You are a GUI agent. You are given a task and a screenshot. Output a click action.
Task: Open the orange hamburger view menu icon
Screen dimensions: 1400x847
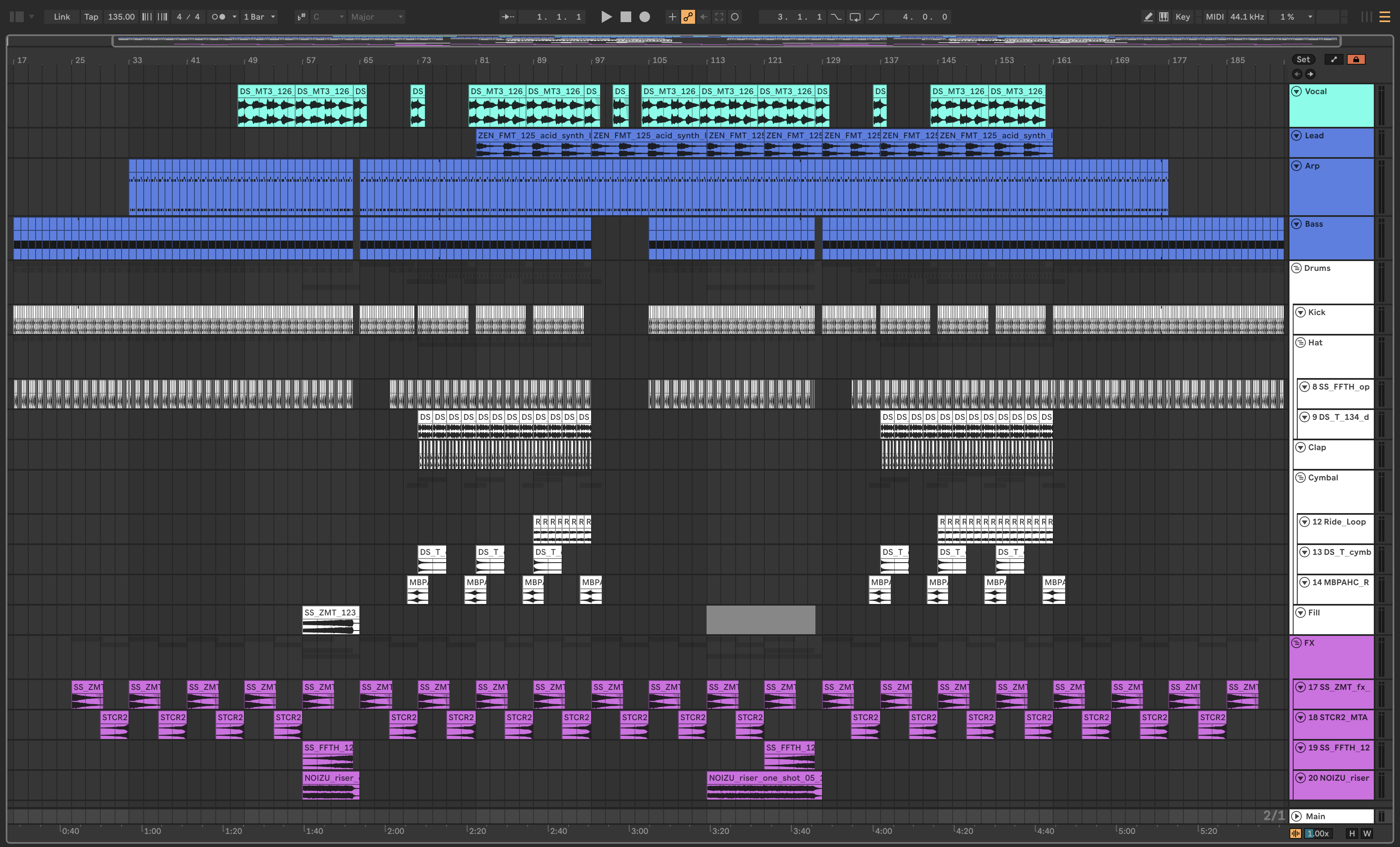[x=1385, y=17]
